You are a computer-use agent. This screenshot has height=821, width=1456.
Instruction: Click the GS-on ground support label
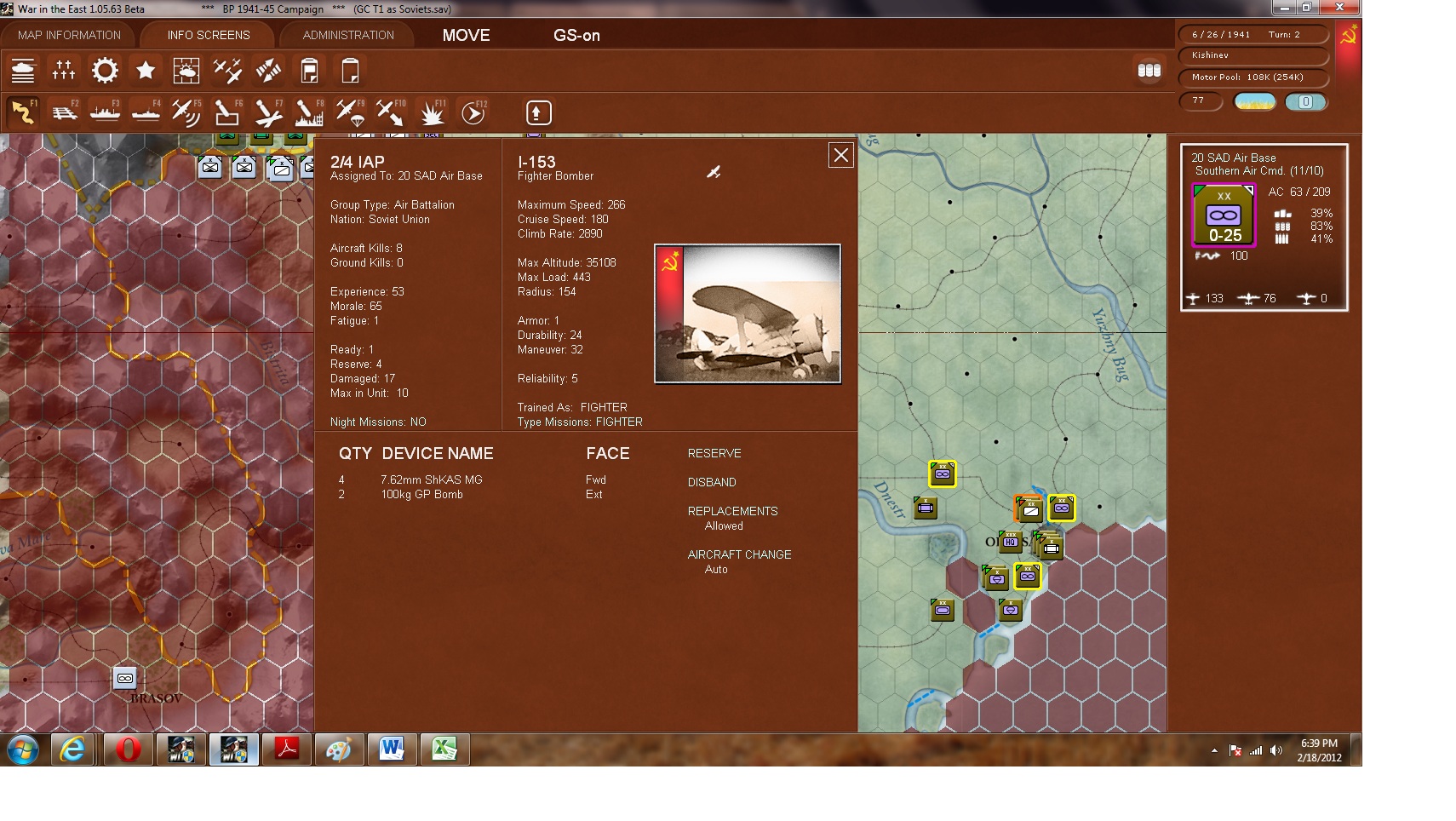pyautogui.click(x=576, y=35)
